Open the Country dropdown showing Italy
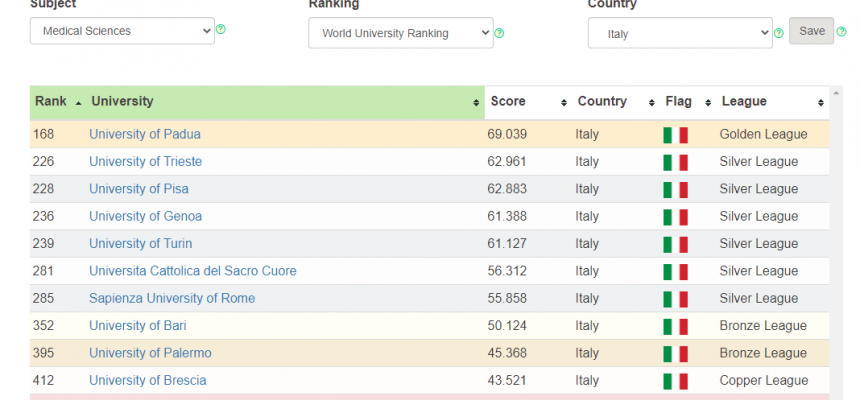The height and width of the screenshot is (400, 860). (680, 33)
